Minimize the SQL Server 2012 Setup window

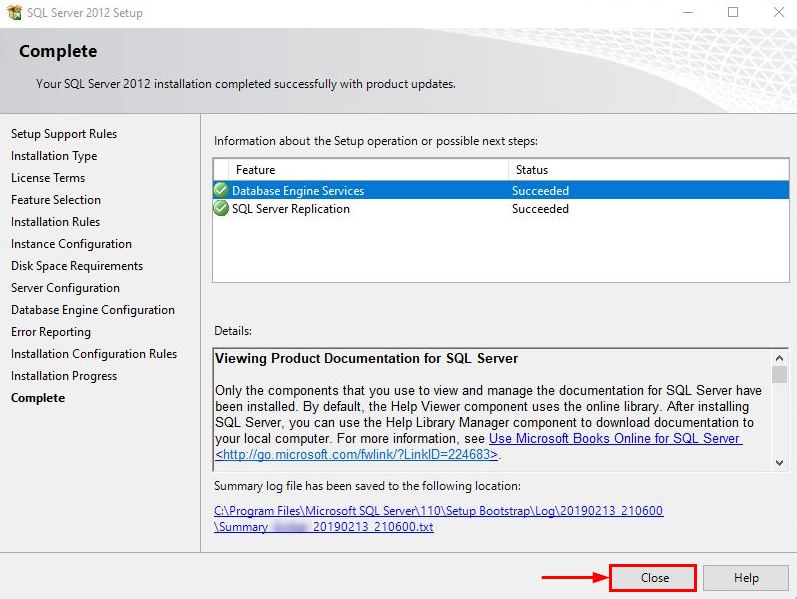pyautogui.click(x=688, y=12)
